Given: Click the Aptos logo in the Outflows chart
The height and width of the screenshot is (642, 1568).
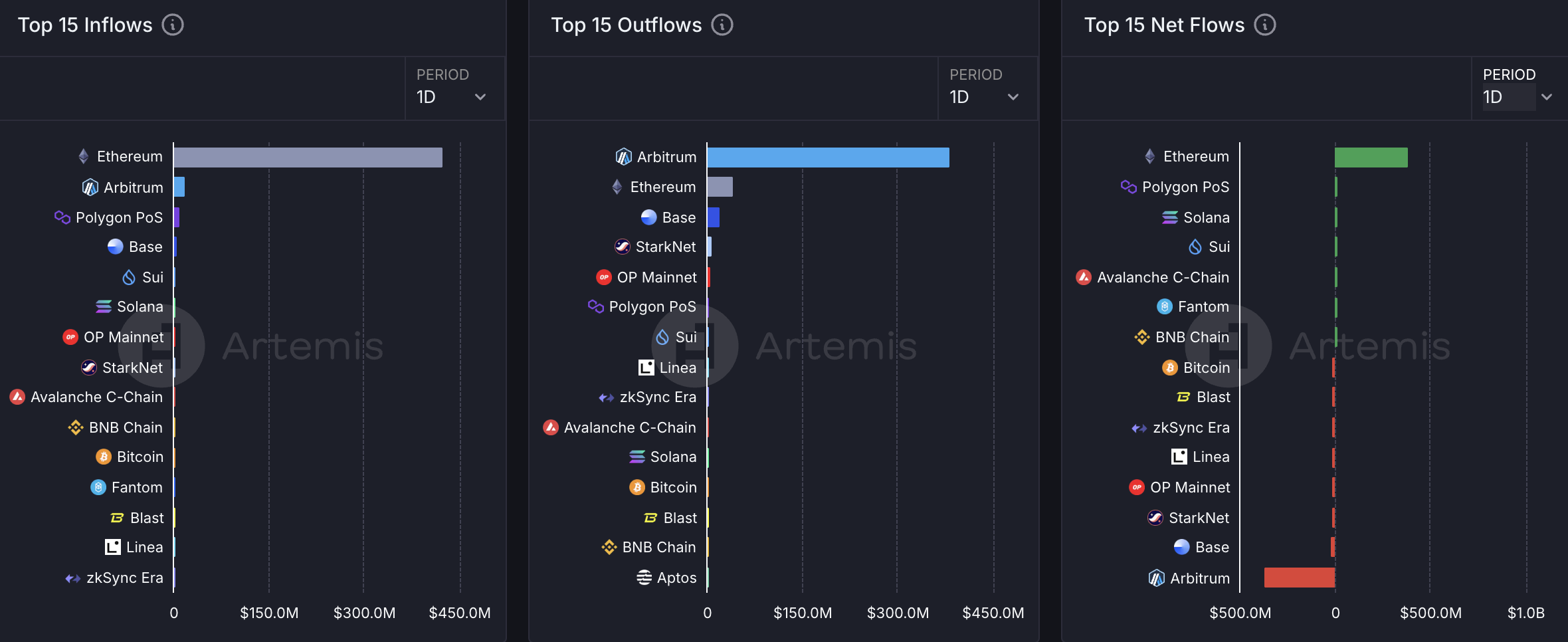Looking at the screenshot, I should [644, 578].
